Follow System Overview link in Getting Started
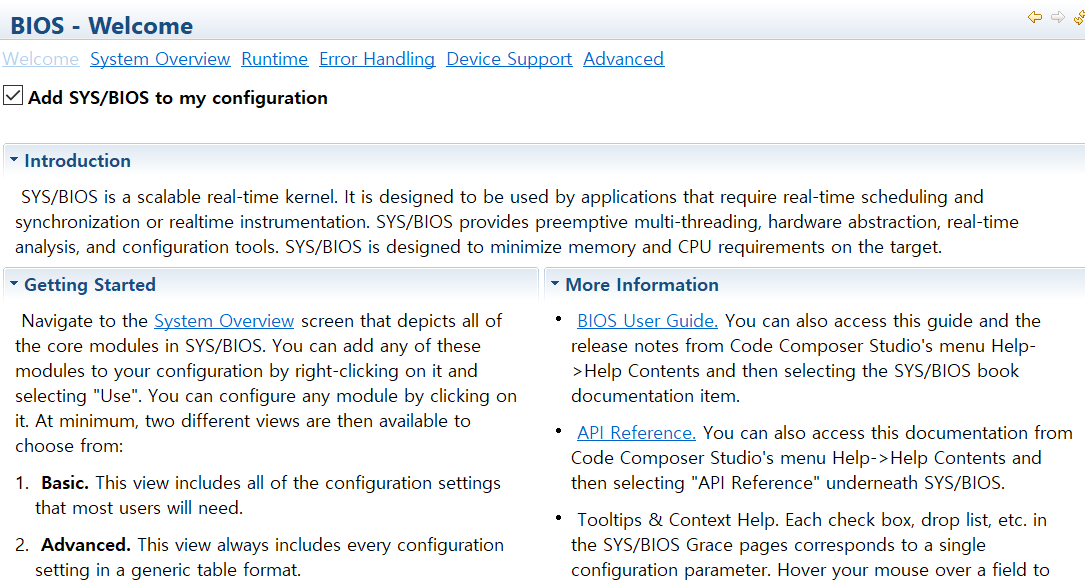Image resolution: width=1085 pixels, height=580 pixels. (224, 321)
